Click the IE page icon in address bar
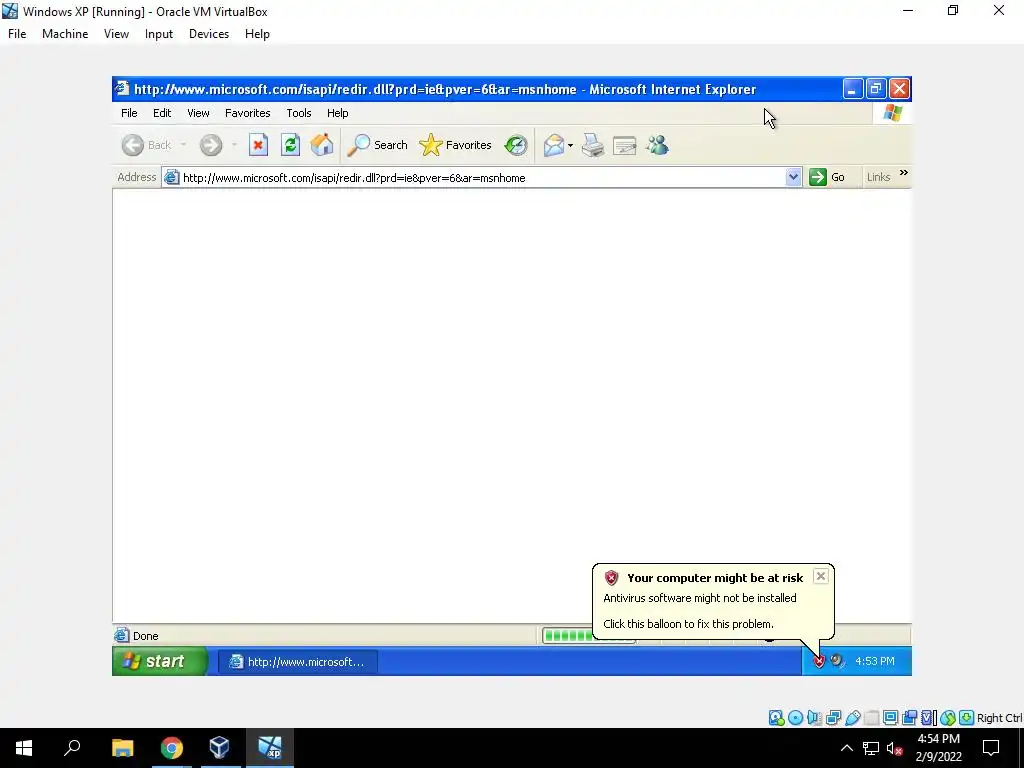Viewport: 1024px width, 768px height. [x=171, y=177]
